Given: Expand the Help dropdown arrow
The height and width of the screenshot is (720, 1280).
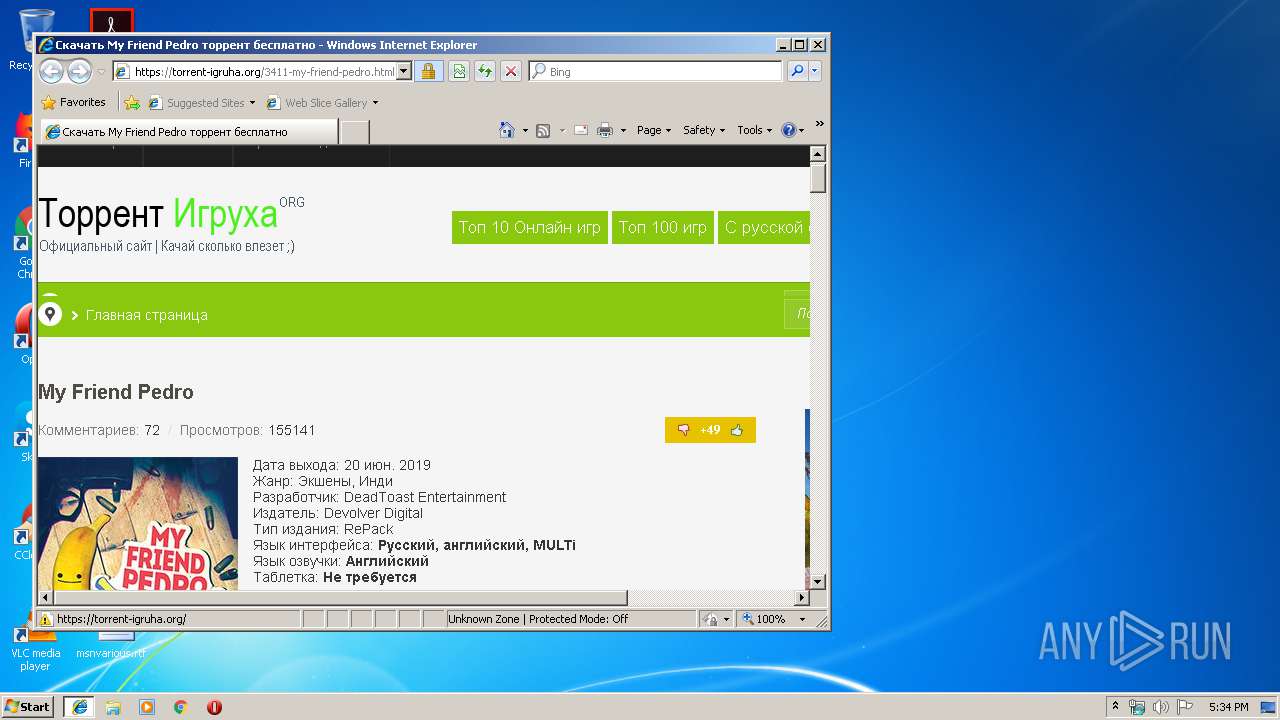Looking at the screenshot, I should point(802,130).
